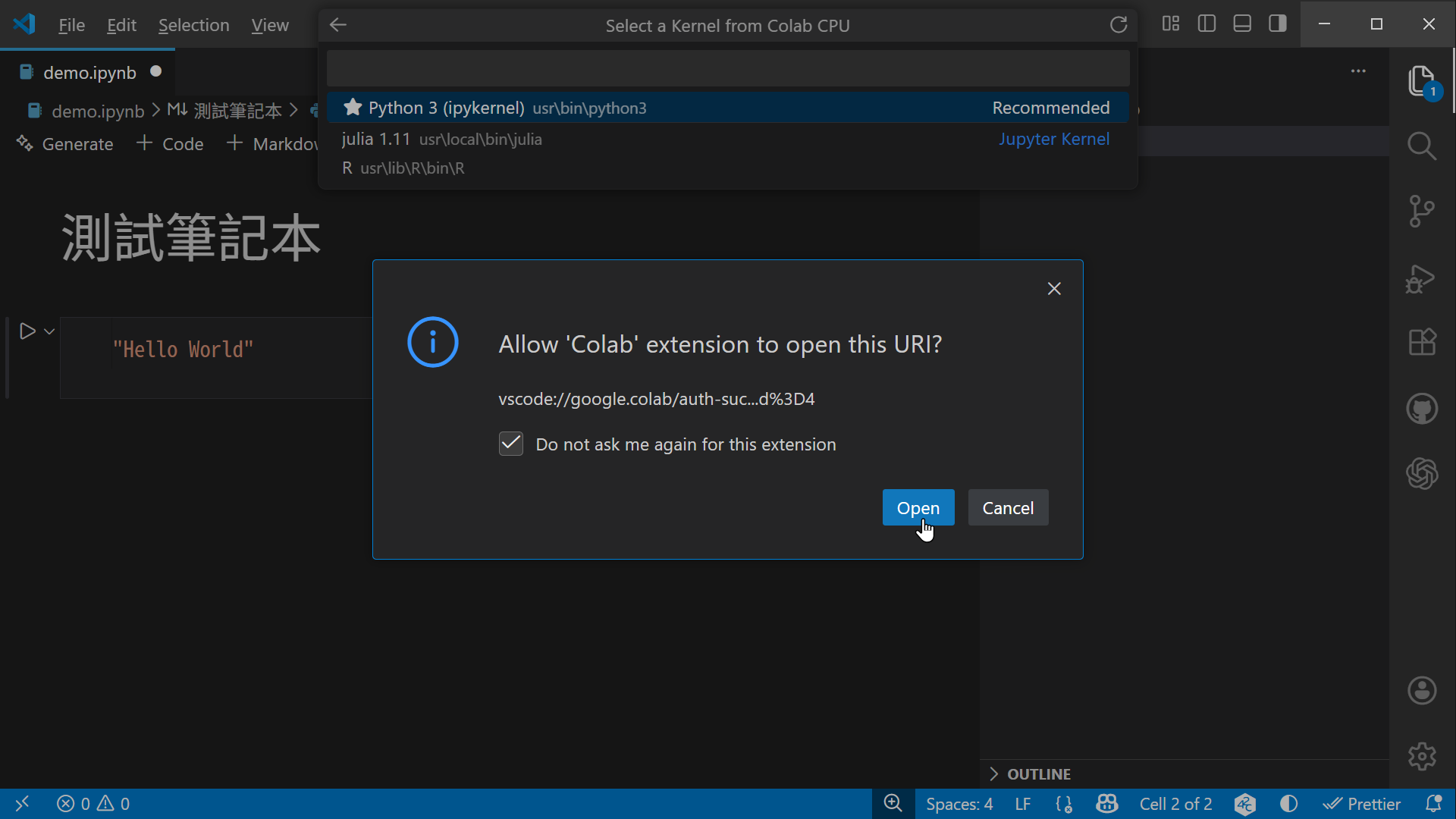The height and width of the screenshot is (819, 1456).
Task: Select Python 3 (ipykernel) kernel
Action: [x=728, y=108]
